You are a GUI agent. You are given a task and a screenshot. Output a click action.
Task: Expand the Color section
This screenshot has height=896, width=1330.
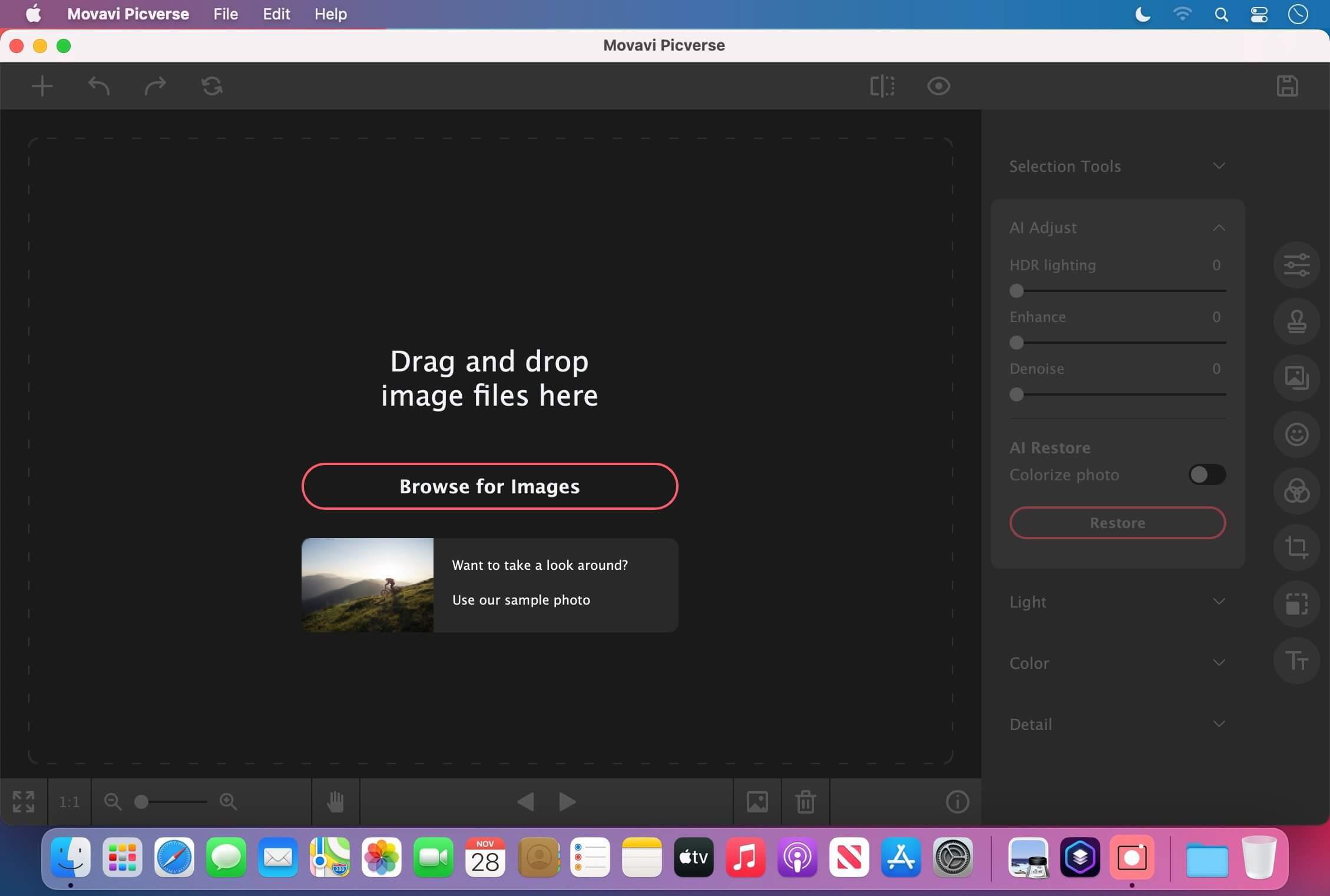point(1219,663)
